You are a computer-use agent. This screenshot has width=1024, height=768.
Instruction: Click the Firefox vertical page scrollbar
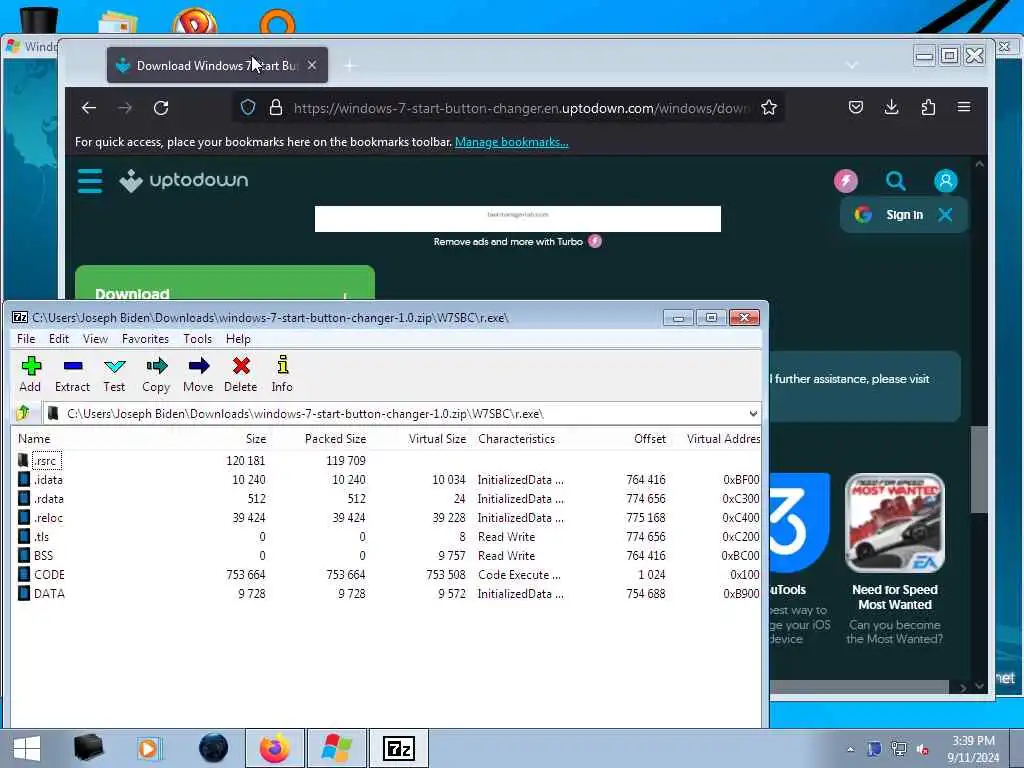[x=979, y=470]
